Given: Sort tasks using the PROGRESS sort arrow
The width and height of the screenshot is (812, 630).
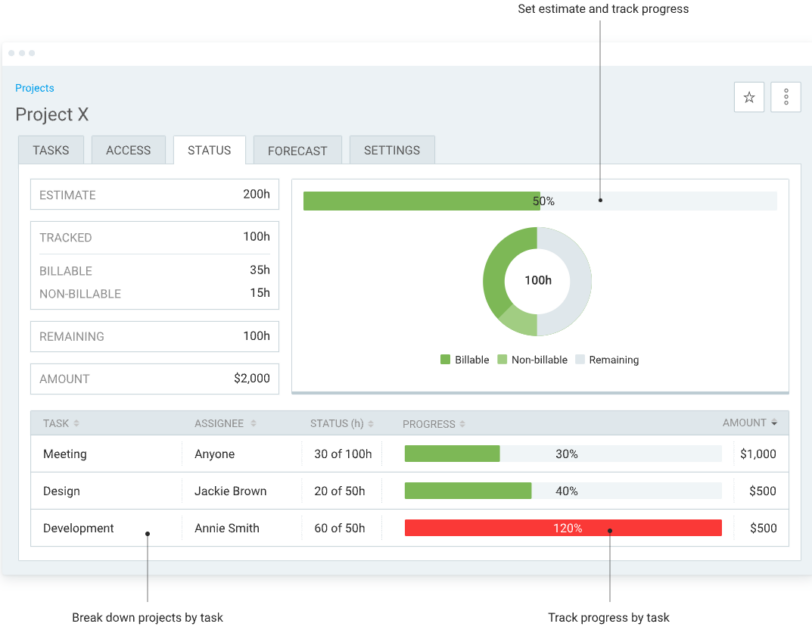Looking at the screenshot, I should (x=460, y=423).
